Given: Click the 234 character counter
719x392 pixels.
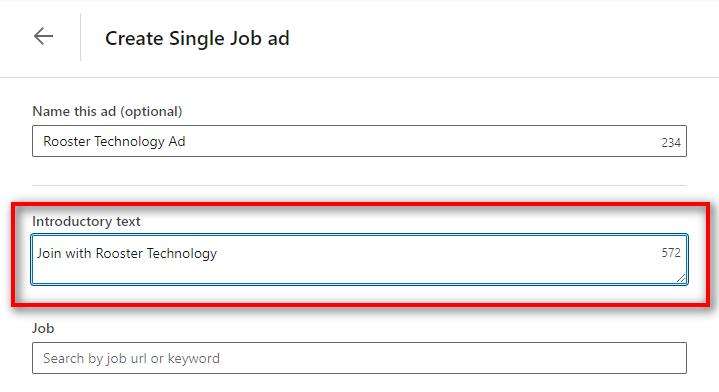Looking at the screenshot, I should [x=671, y=143].
